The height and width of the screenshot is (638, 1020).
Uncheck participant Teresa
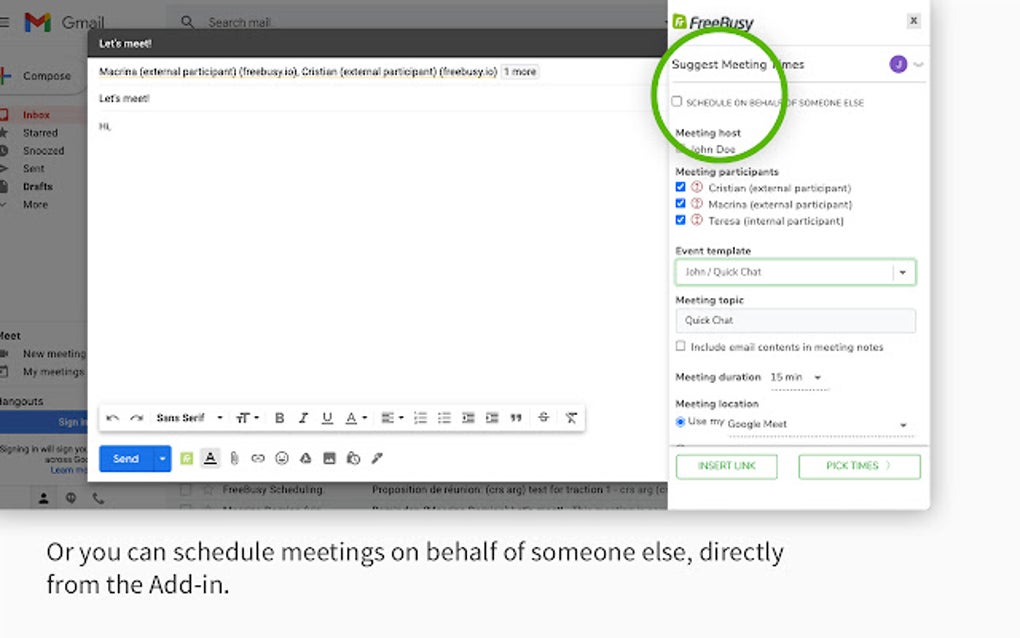[x=680, y=220]
